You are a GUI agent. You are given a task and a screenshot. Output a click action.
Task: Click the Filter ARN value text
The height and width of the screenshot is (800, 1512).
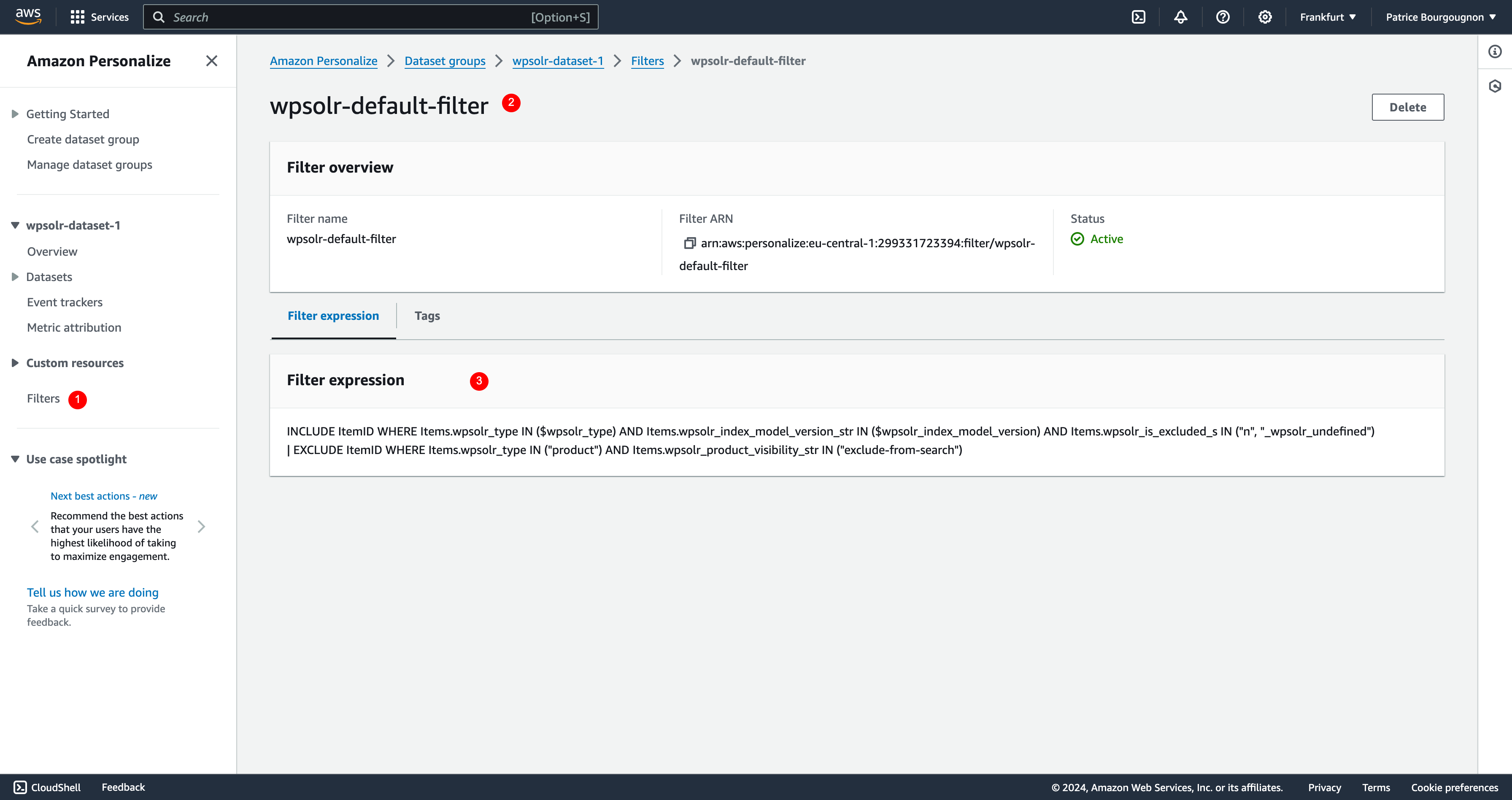[857, 254]
